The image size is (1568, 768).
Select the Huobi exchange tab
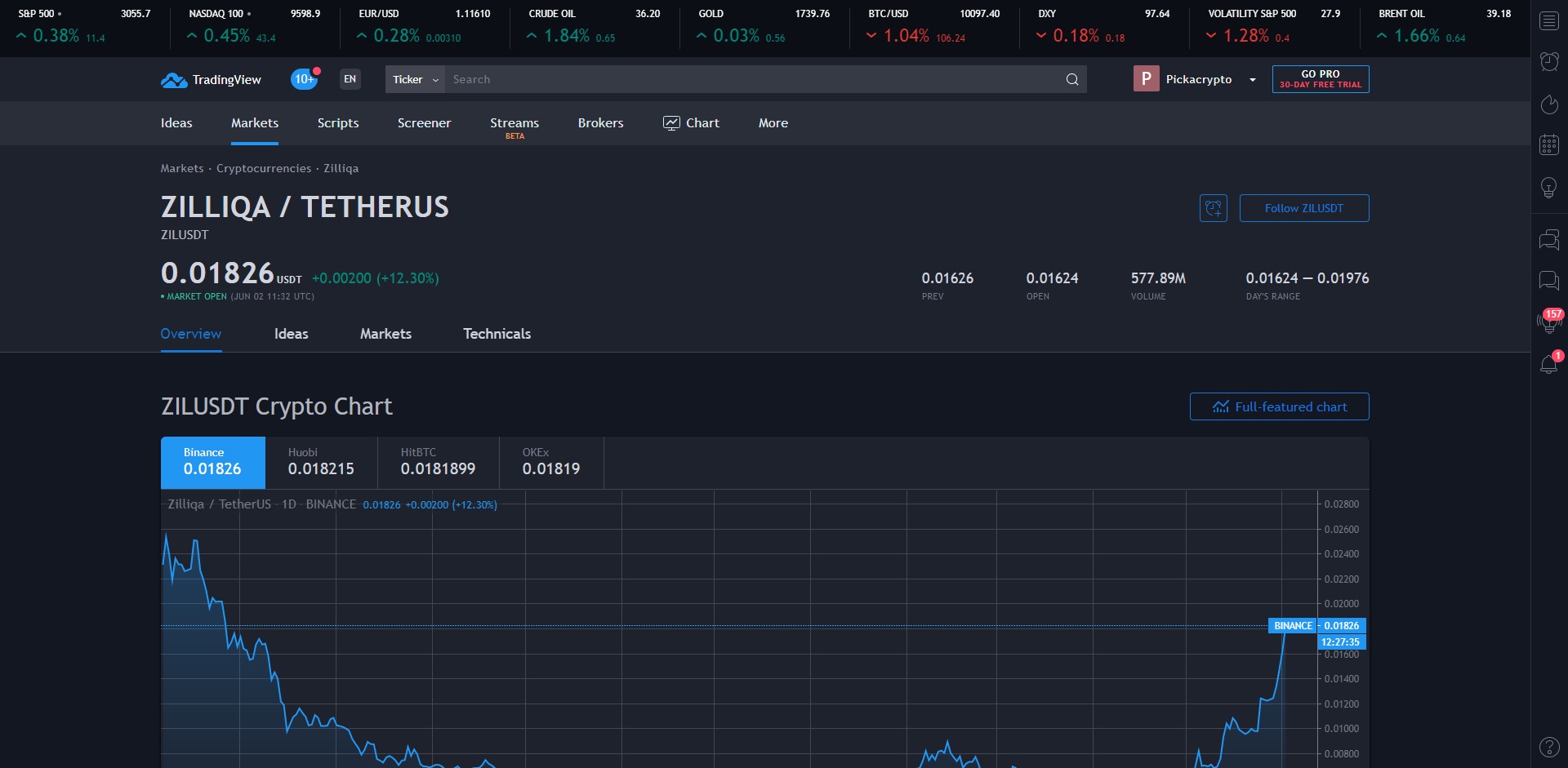322,463
